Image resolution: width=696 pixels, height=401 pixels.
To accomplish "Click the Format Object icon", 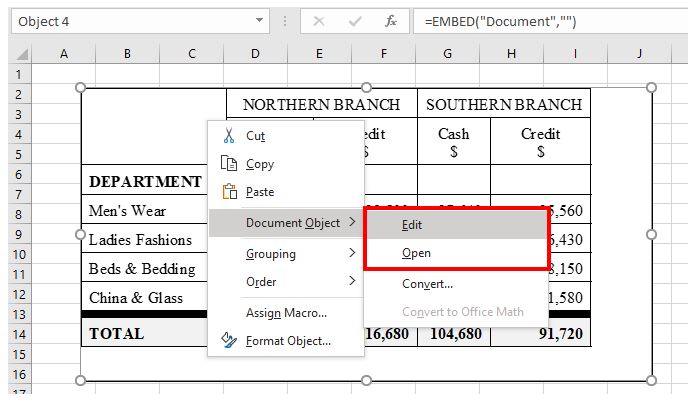I will click(228, 341).
